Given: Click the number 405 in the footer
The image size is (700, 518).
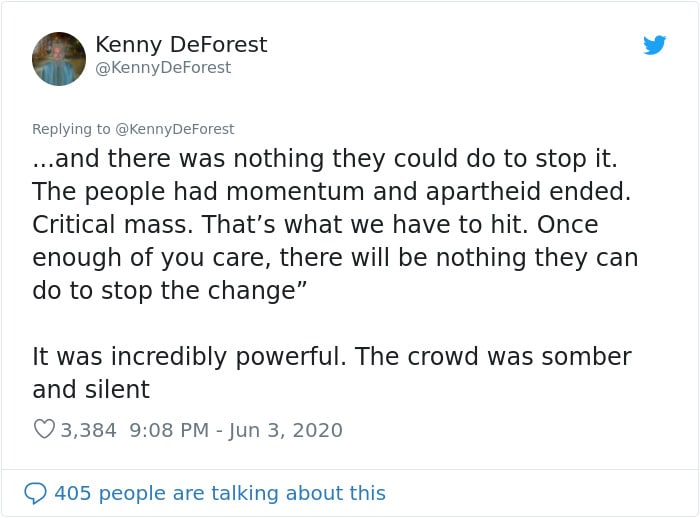Looking at the screenshot, I should [x=73, y=493].
